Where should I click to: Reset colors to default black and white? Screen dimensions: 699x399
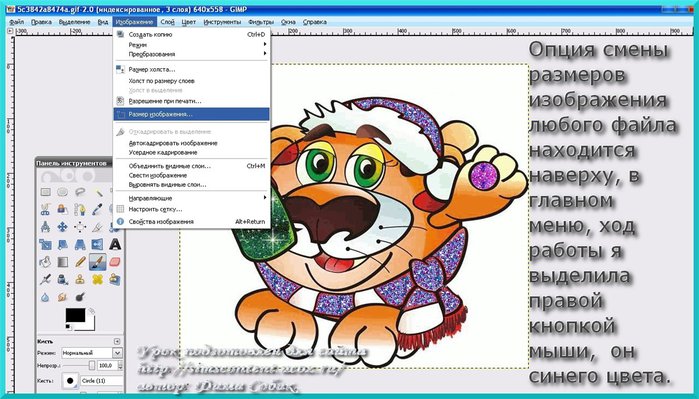(68, 326)
